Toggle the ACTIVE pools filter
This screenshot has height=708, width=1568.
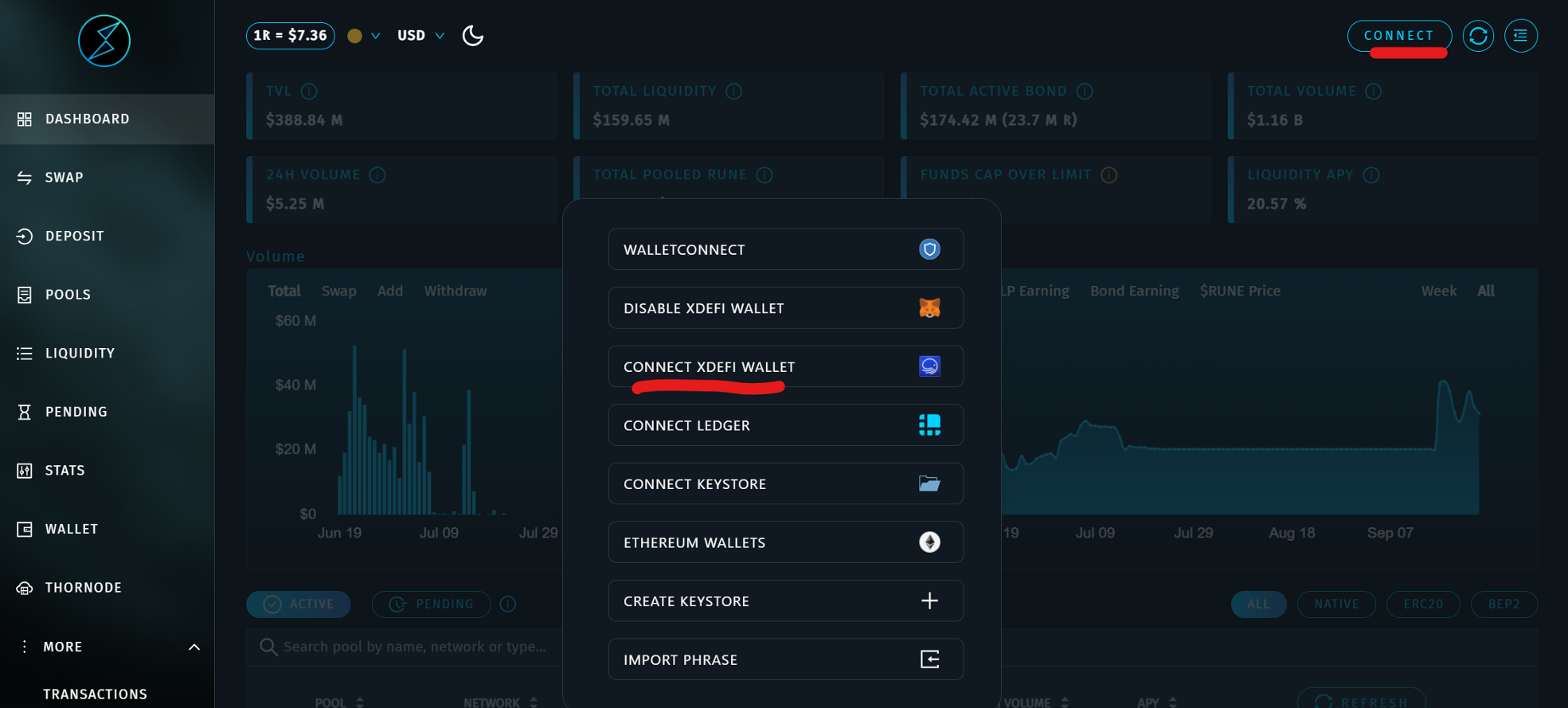point(299,604)
